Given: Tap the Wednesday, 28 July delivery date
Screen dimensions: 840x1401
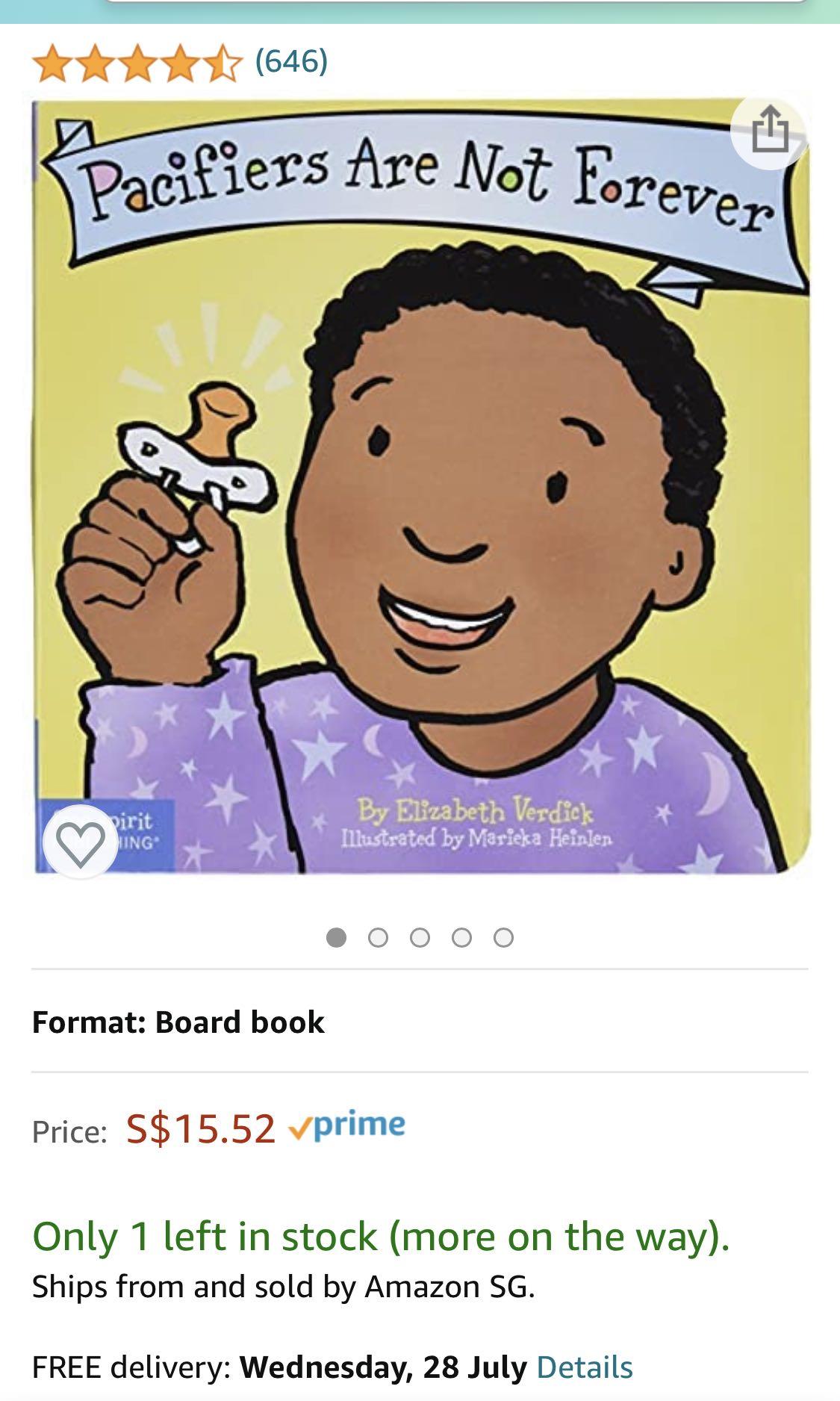Looking at the screenshot, I should click(383, 1367).
